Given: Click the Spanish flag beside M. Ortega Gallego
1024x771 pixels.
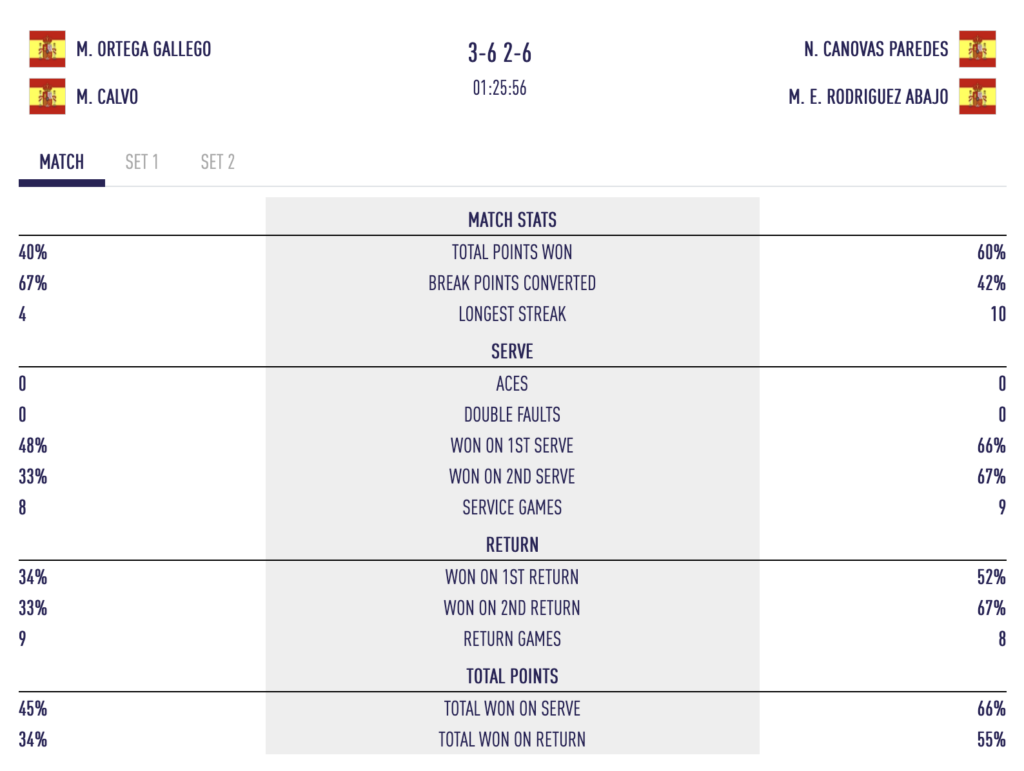Looking at the screenshot, I should click(47, 49).
